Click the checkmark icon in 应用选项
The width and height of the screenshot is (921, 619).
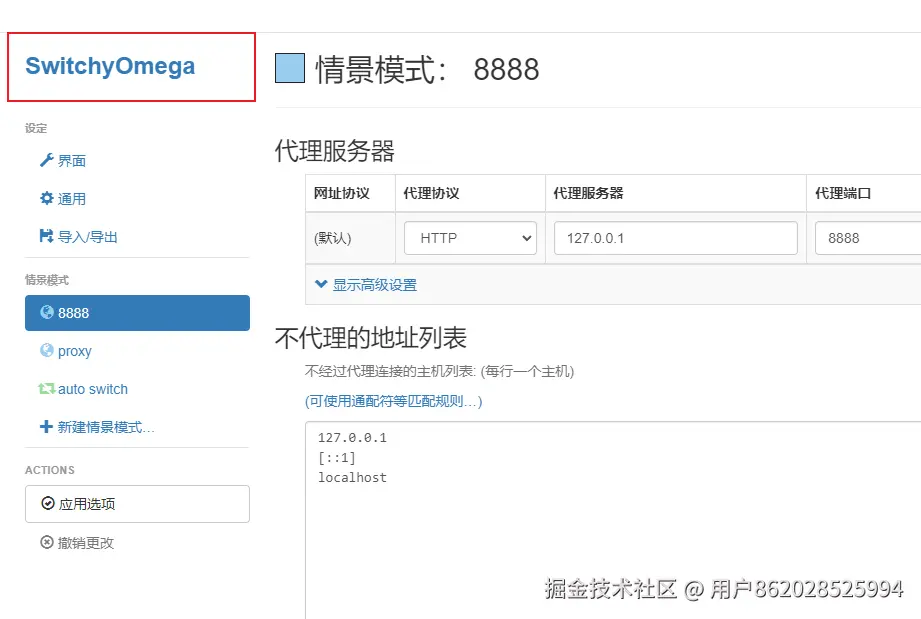pos(48,503)
